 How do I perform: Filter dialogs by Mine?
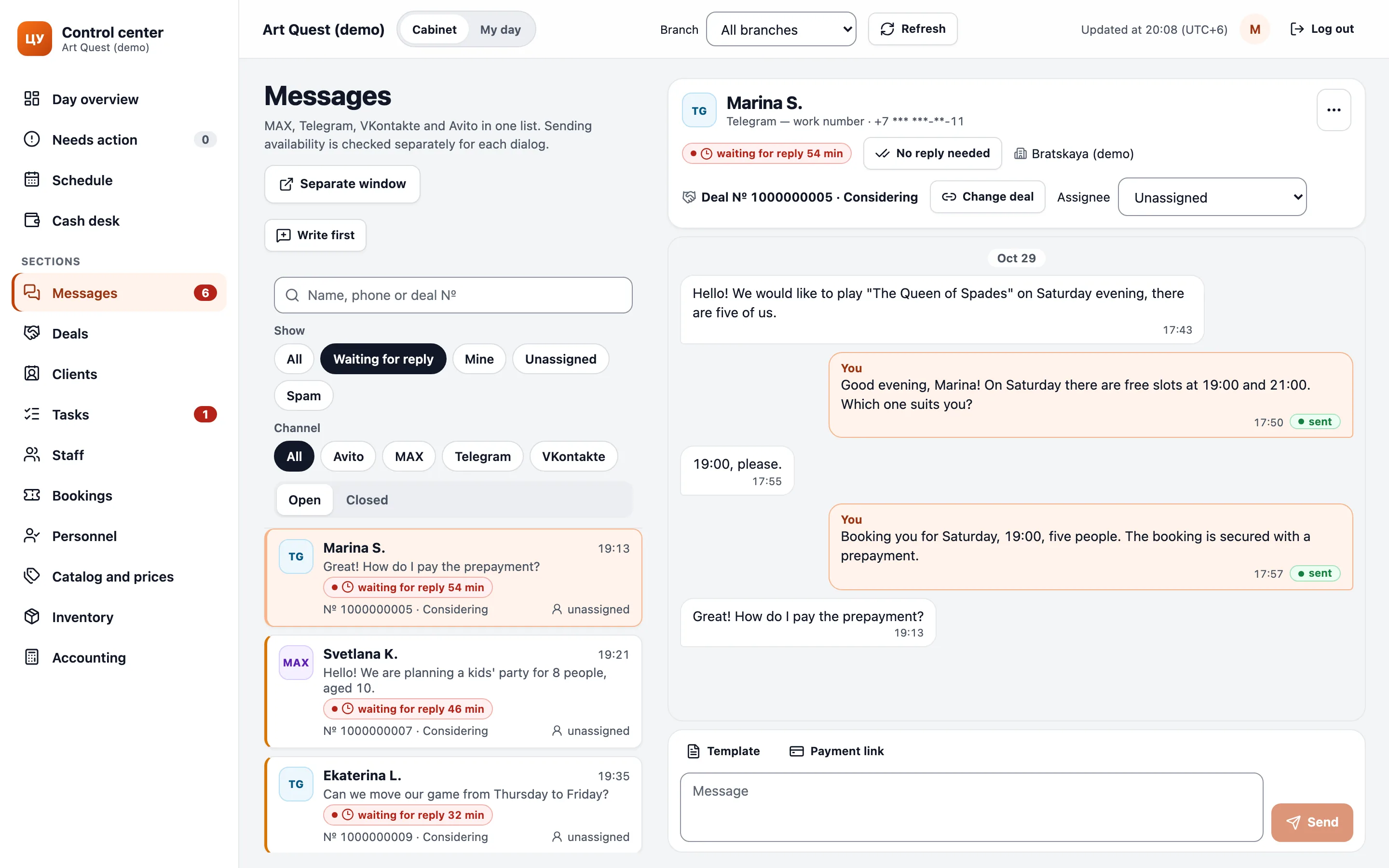tap(479, 359)
